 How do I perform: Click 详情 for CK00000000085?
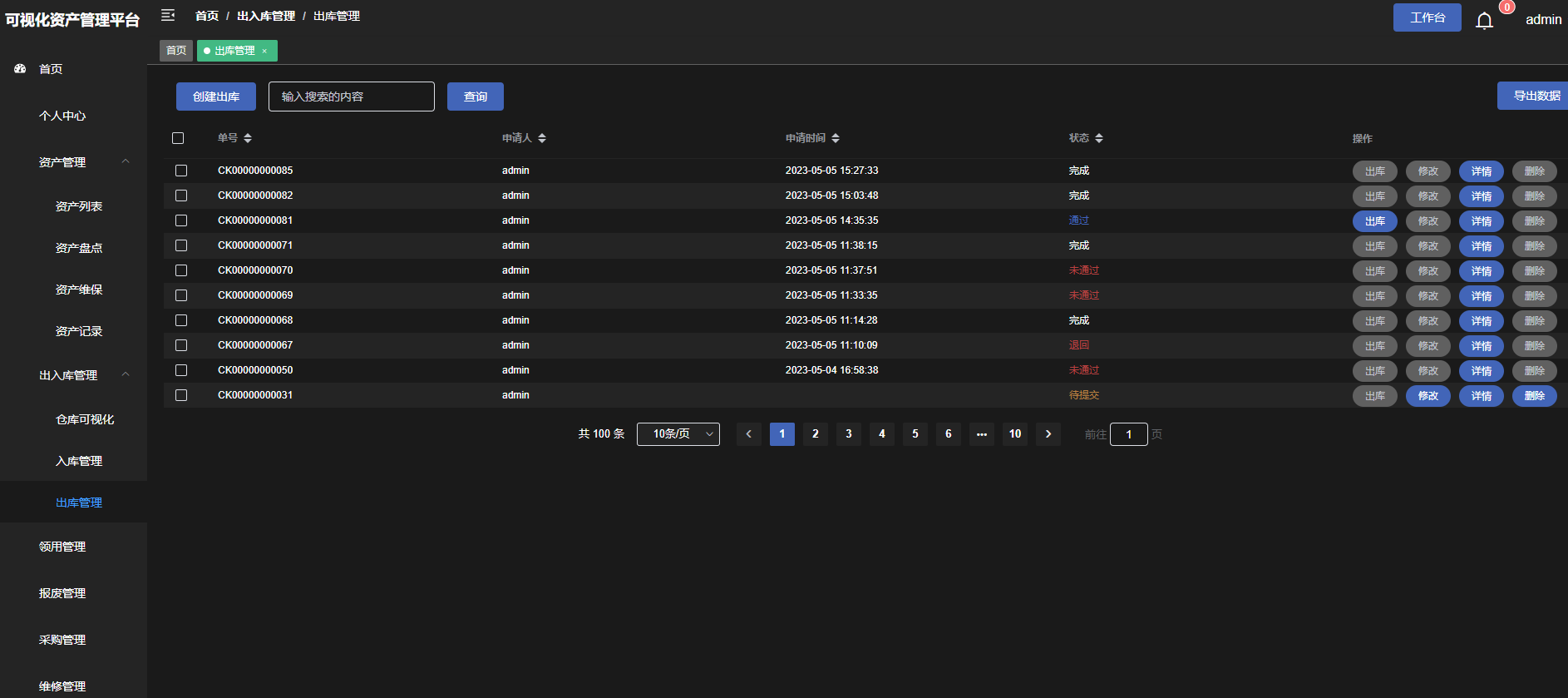point(1482,171)
